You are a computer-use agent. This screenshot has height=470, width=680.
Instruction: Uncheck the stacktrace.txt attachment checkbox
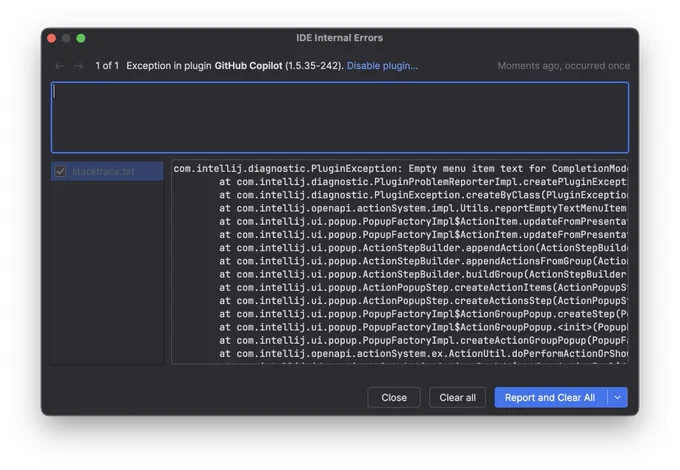pyautogui.click(x=60, y=171)
